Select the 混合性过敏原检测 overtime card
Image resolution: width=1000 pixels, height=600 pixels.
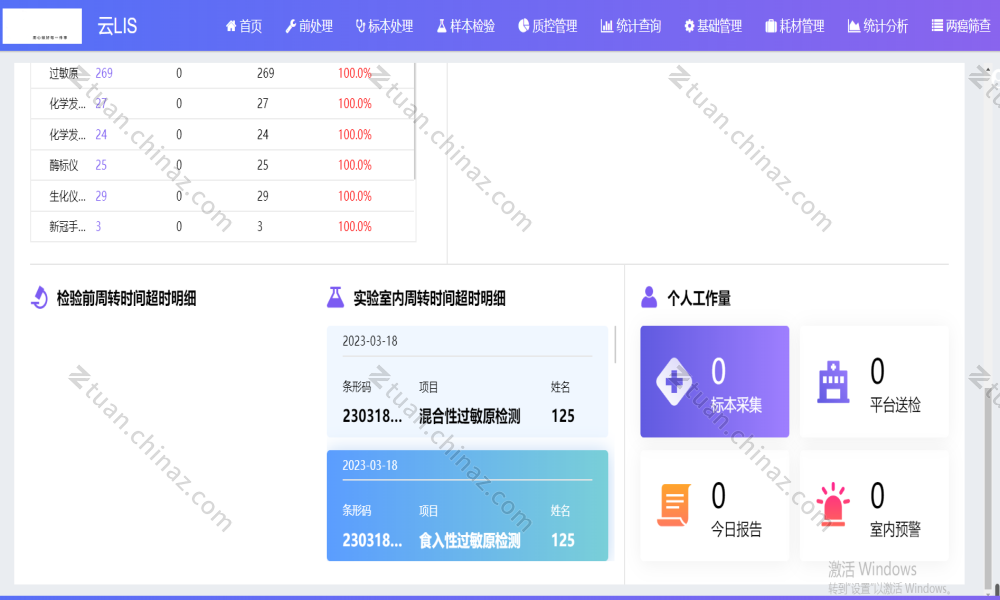tap(467, 381)
